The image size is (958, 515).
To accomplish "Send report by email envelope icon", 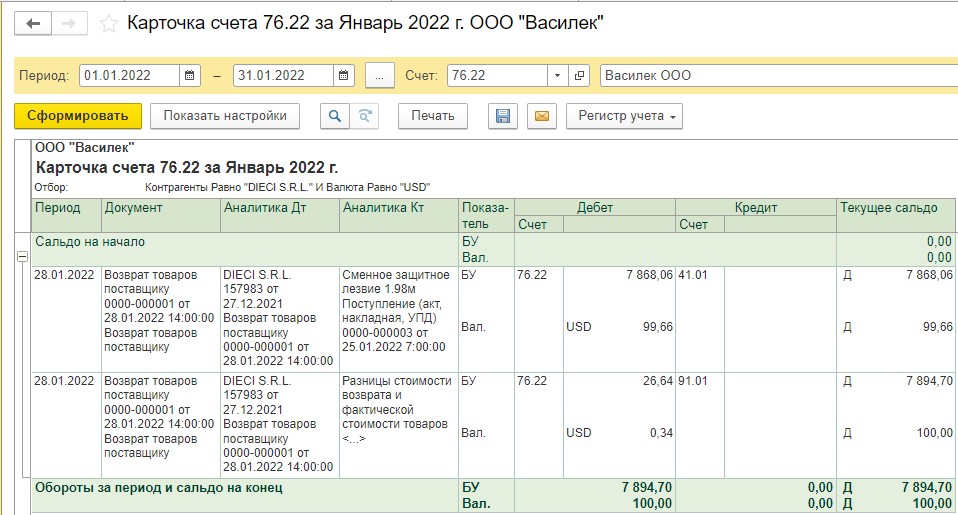I will (541, 116).
